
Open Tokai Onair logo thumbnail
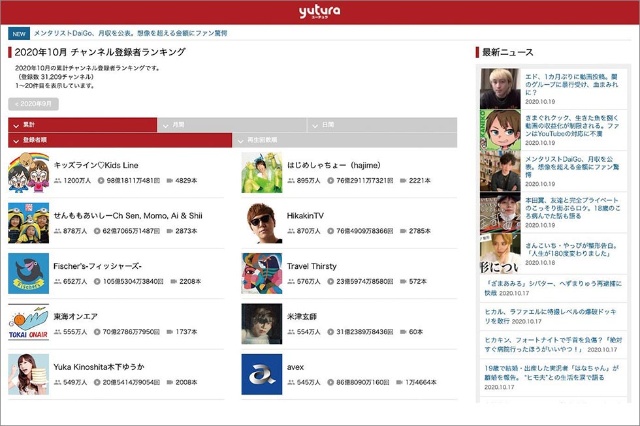point(29,324)
